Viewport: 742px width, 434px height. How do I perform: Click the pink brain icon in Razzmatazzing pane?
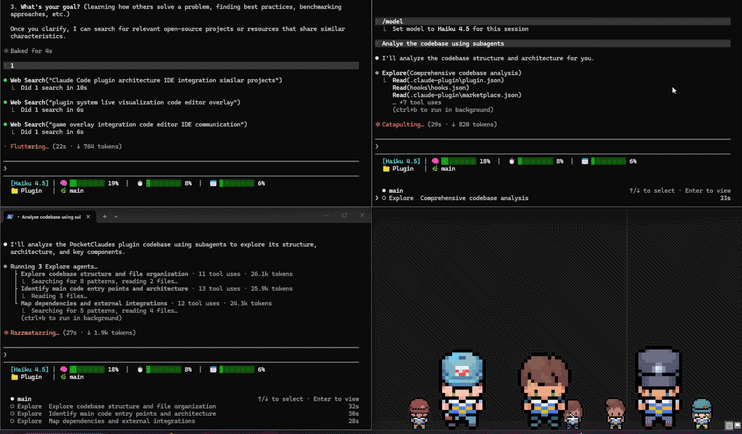[63, 370]
